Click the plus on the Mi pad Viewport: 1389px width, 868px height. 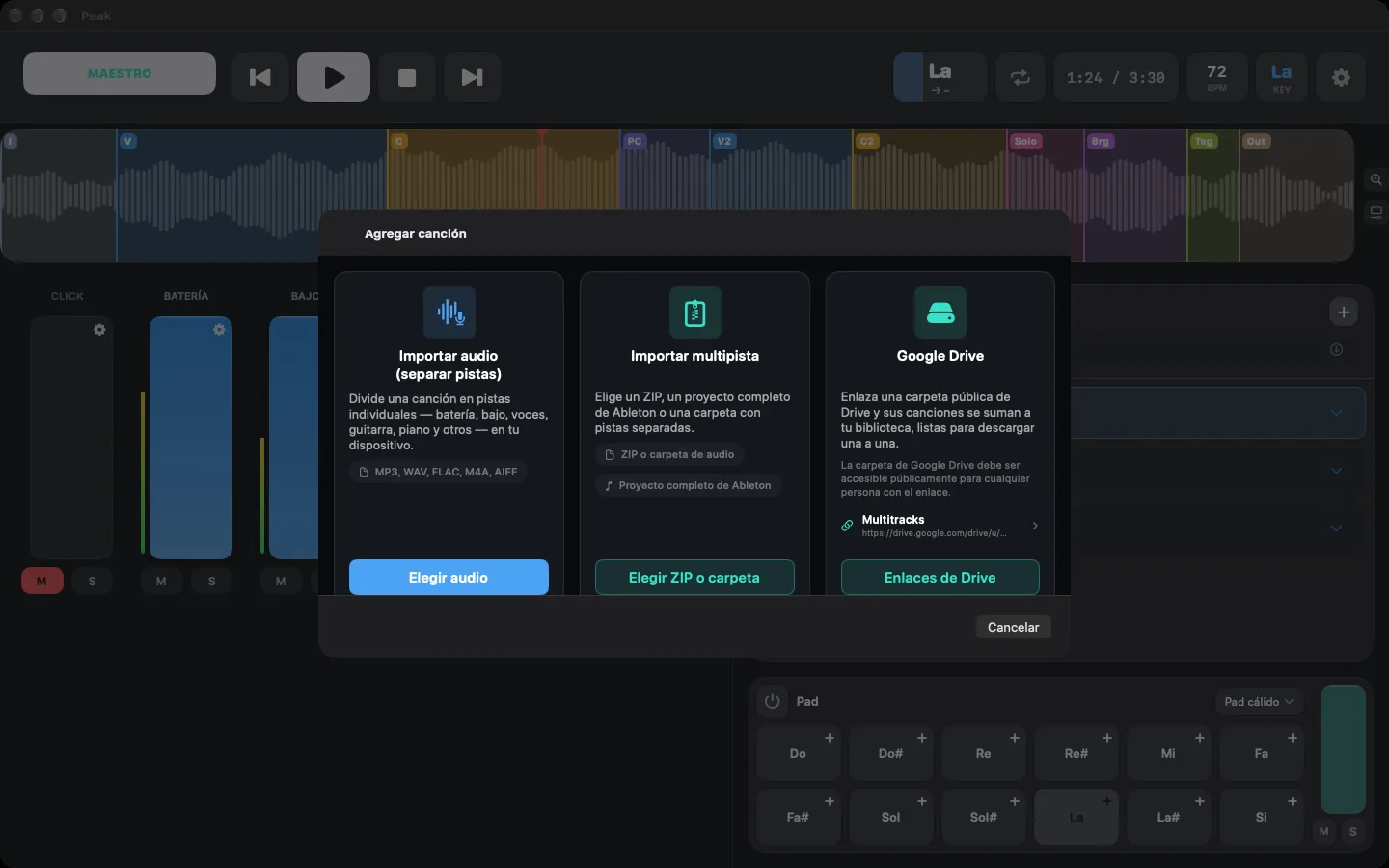pyautogui.click(x=1200, y=738)
